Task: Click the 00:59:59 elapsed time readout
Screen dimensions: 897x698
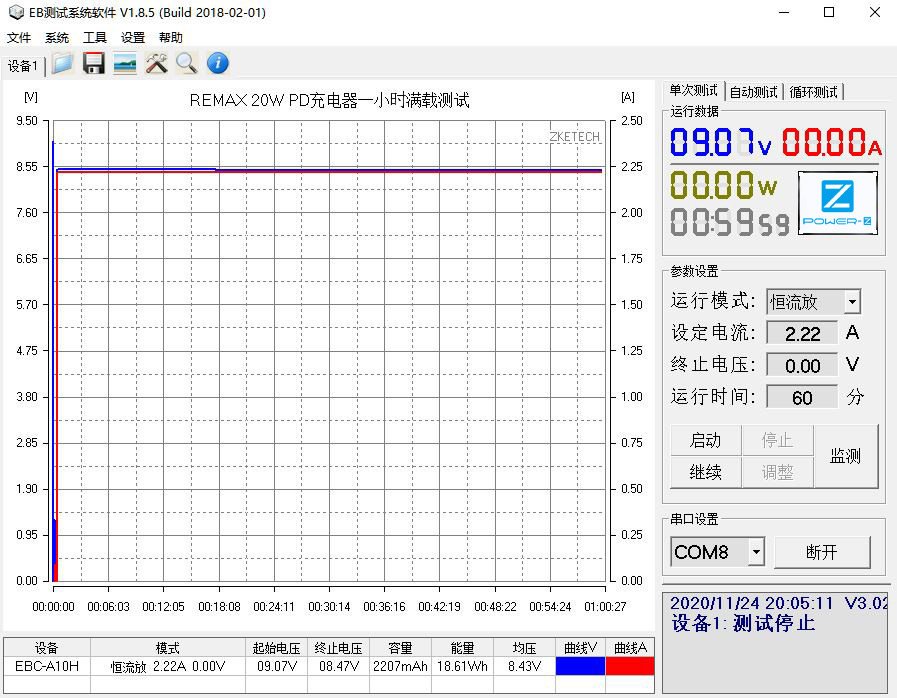Action: 729,222
